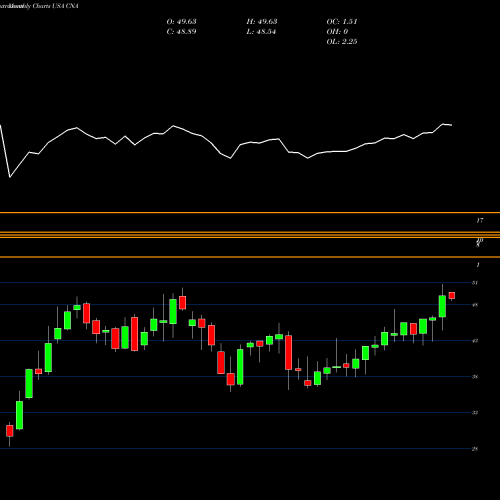Click the "1" axis label below orange lines
The width and height of the screenshot is (500, 500).
click(x=478, y=265)
